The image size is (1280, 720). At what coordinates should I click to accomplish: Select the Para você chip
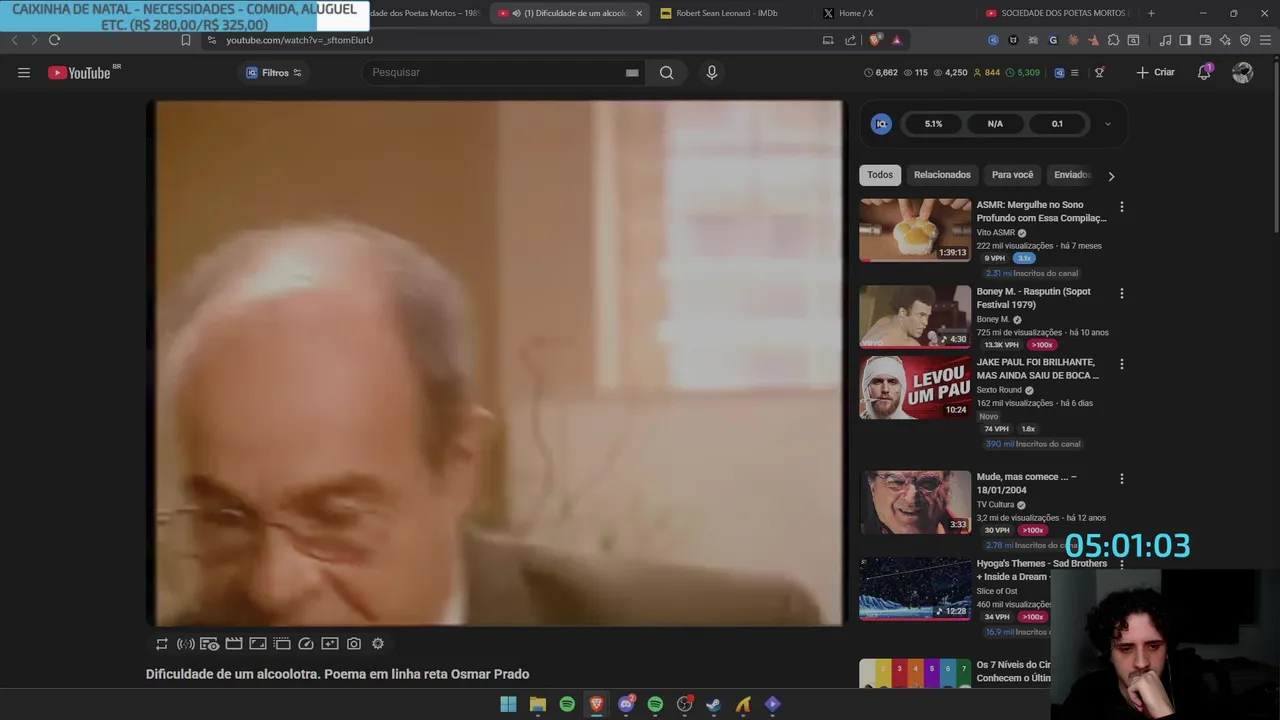pos(1012,175)
